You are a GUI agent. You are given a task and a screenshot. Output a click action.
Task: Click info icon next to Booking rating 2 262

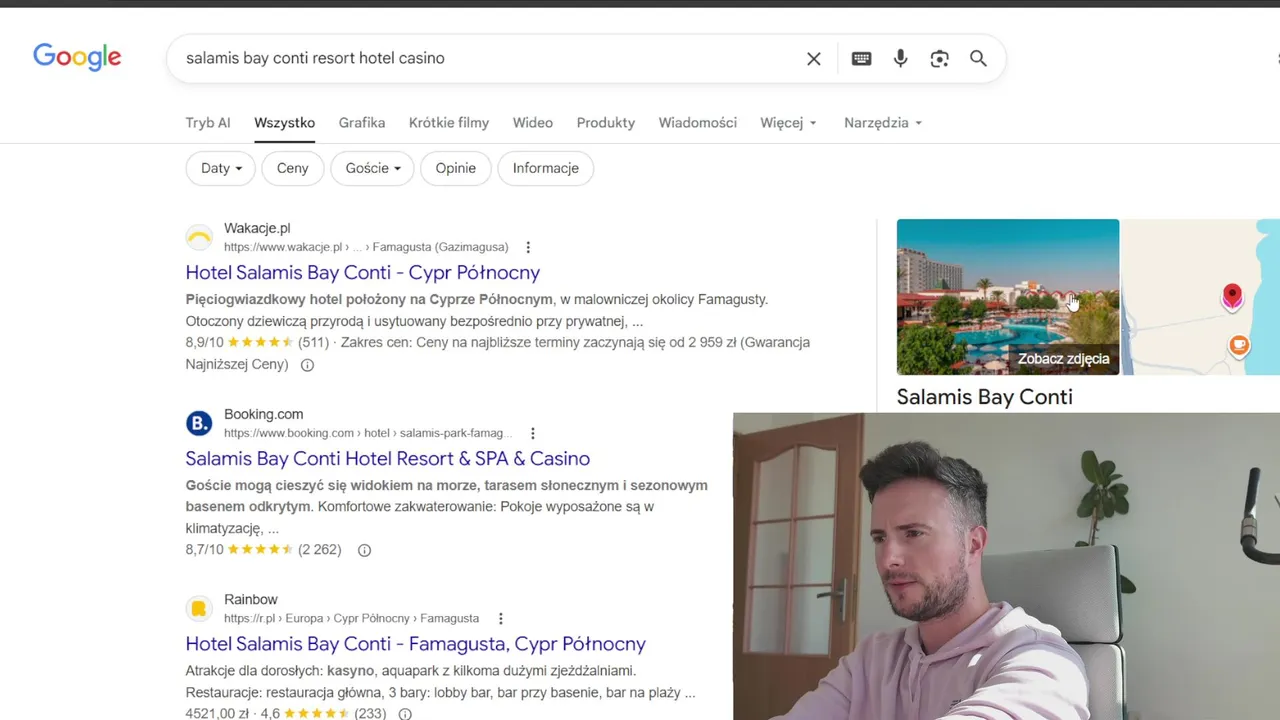(x=364, y=550)
